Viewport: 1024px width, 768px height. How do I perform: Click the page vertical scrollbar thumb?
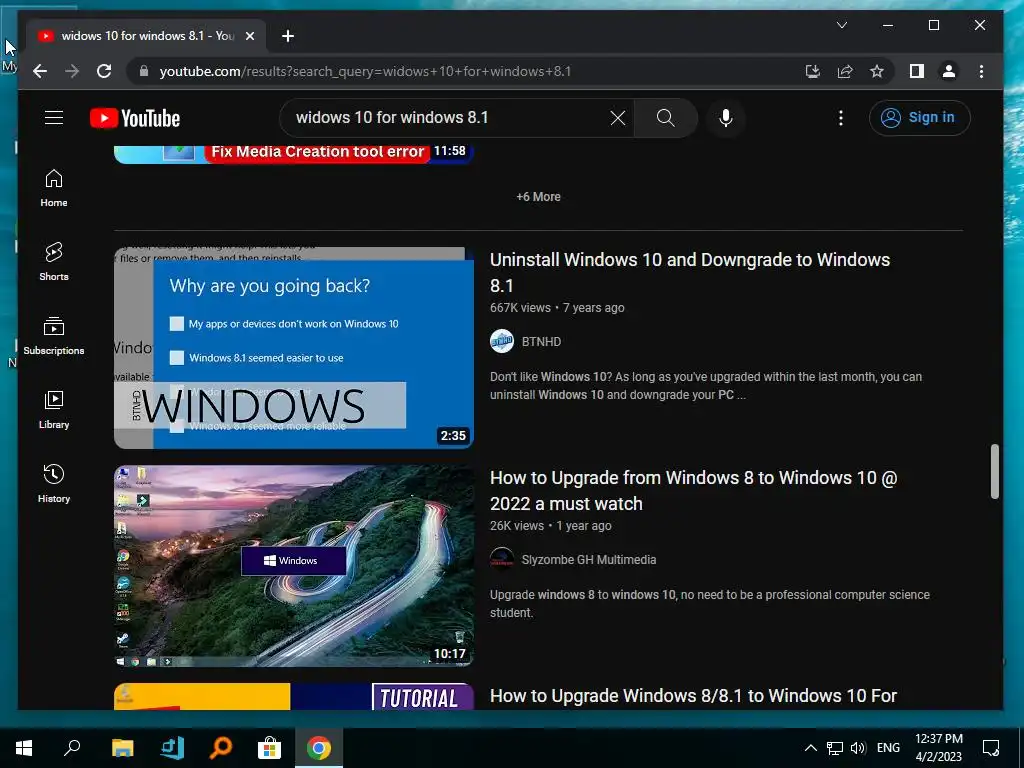[x=994, y=472]
